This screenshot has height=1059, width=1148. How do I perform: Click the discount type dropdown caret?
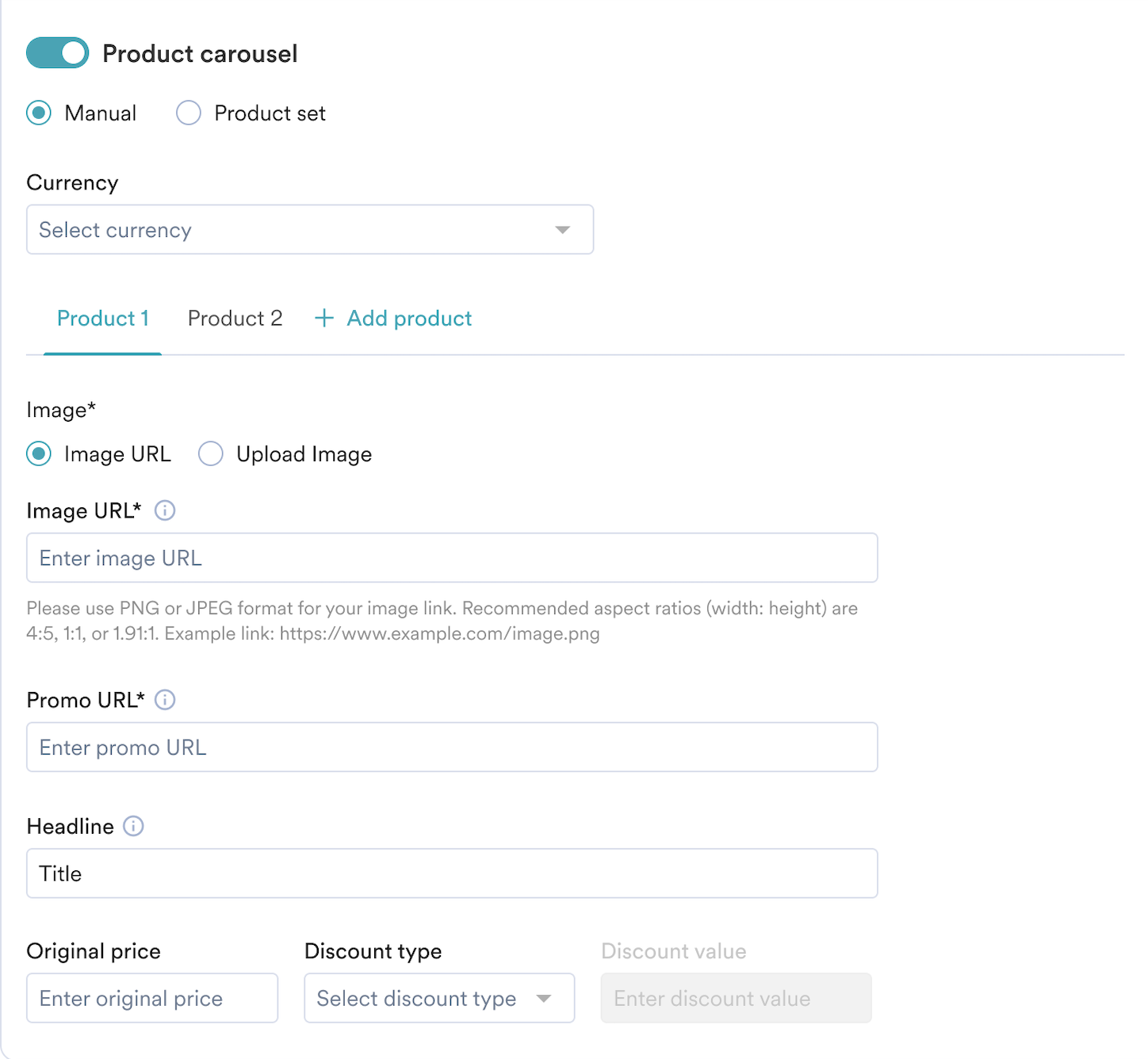544,998
